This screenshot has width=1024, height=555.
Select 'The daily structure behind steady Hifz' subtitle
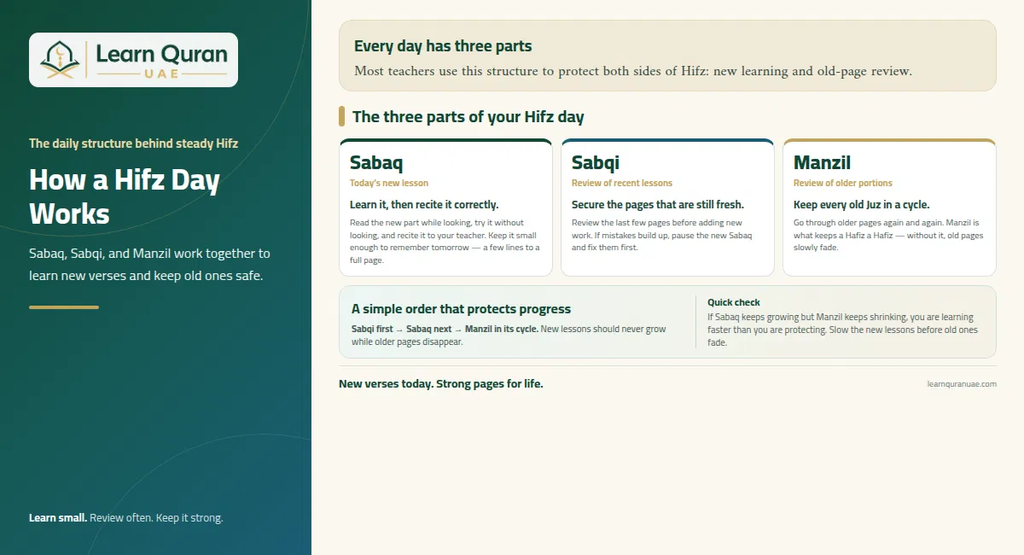(x=133, y=144)
